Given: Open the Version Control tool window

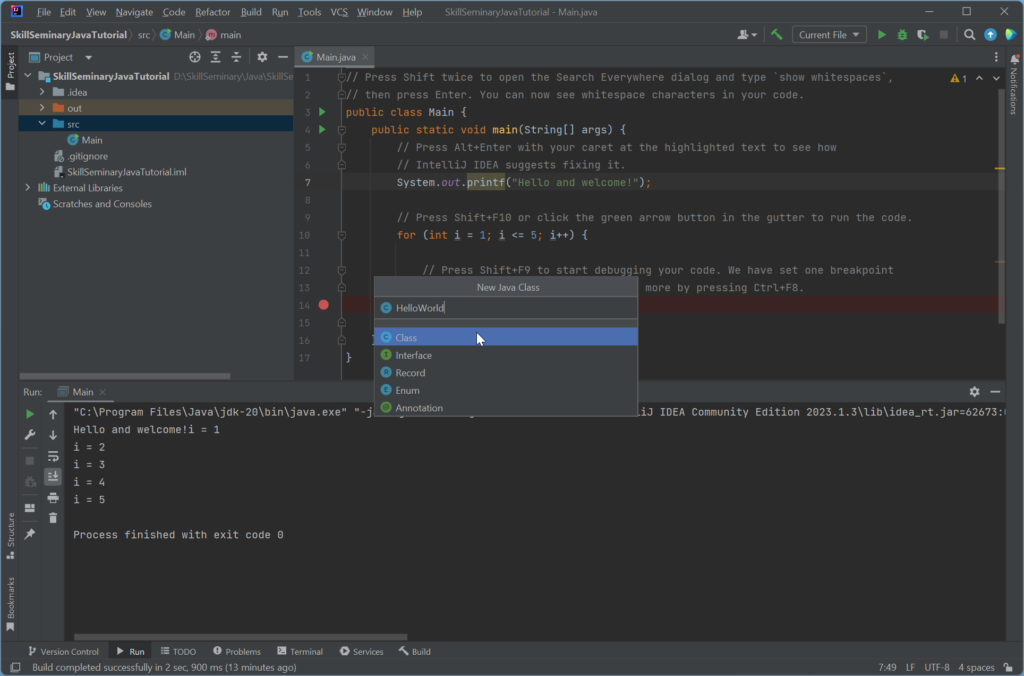Looking at the screenshot, I should pos(63,651).
